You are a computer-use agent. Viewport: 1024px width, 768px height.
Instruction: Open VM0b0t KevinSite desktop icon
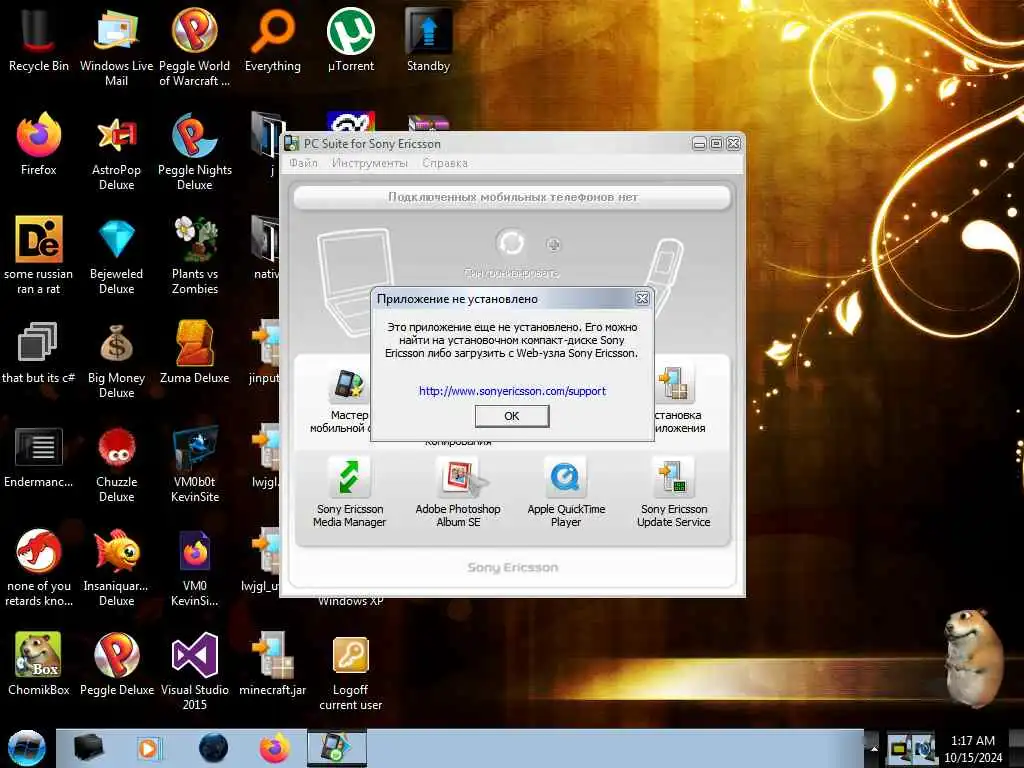[x=195, y=447]
